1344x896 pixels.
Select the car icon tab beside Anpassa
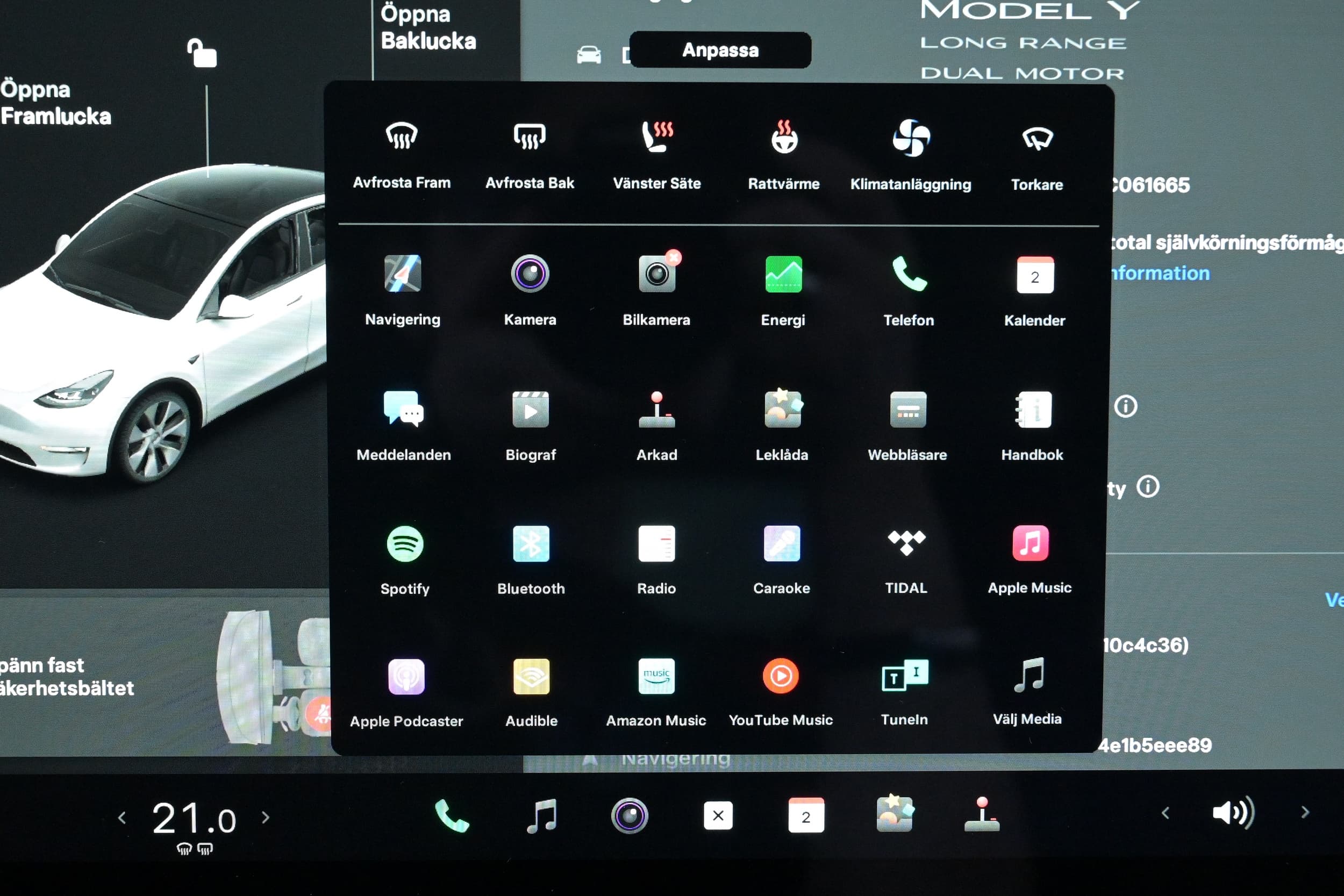pyautogui.click(x=589, y=54)
